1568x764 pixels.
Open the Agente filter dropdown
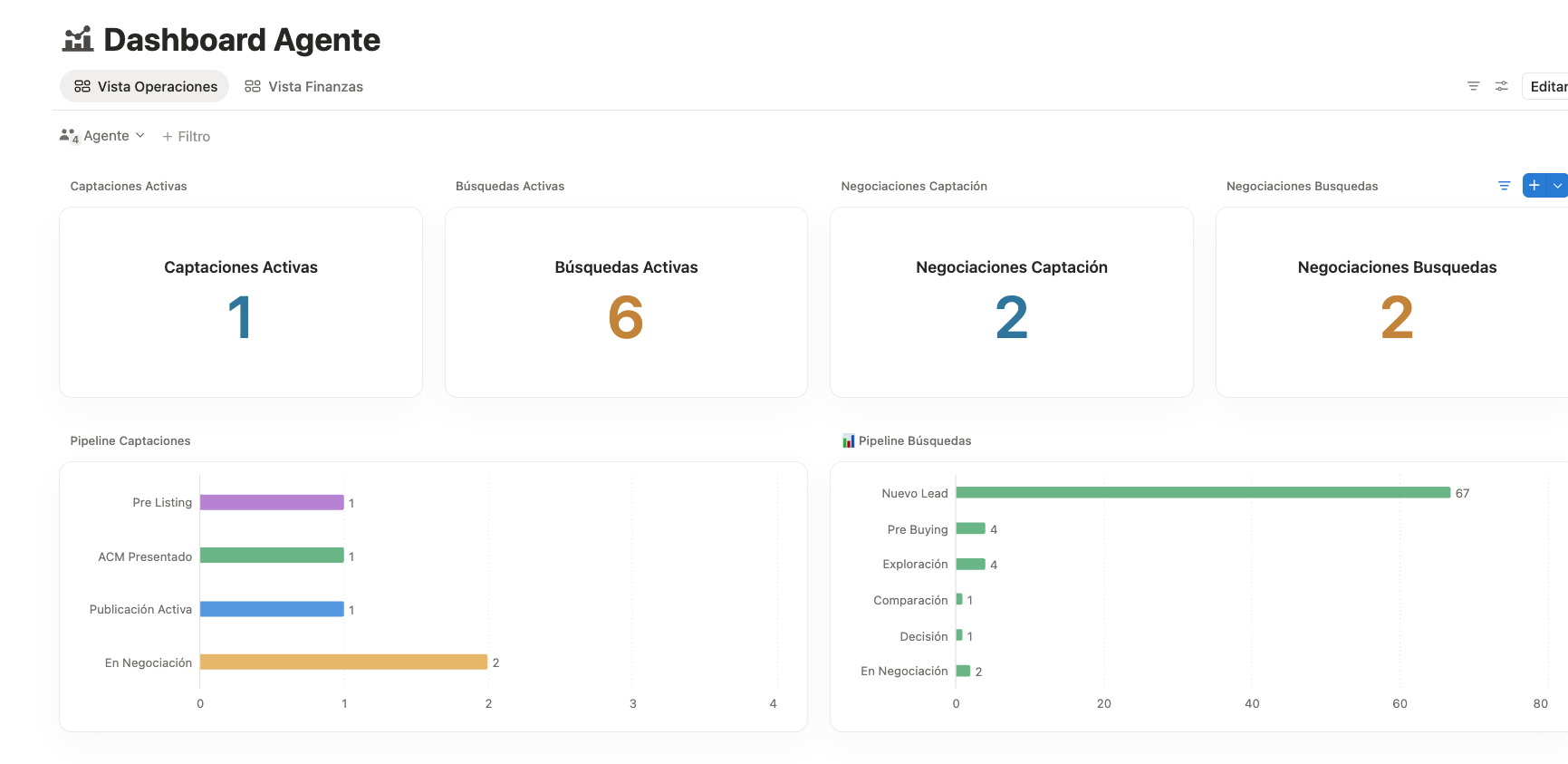[x=102, y=136]
